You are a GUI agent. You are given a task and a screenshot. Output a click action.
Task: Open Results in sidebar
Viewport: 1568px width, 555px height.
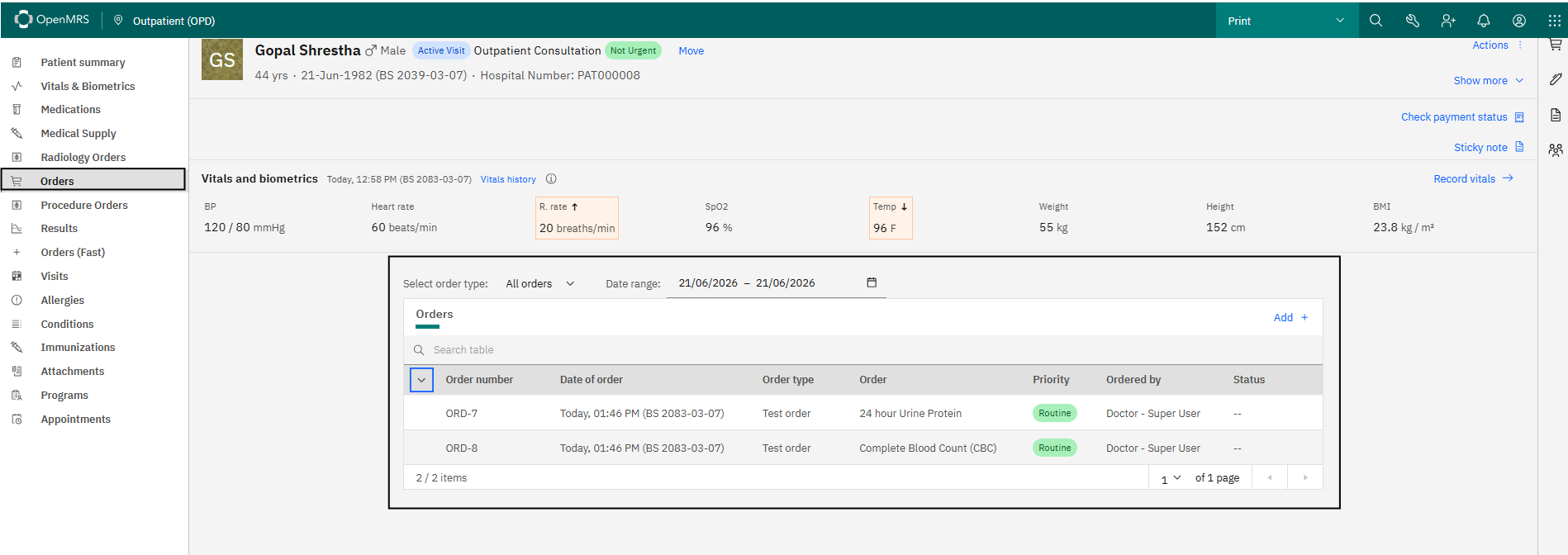[59, 229]
